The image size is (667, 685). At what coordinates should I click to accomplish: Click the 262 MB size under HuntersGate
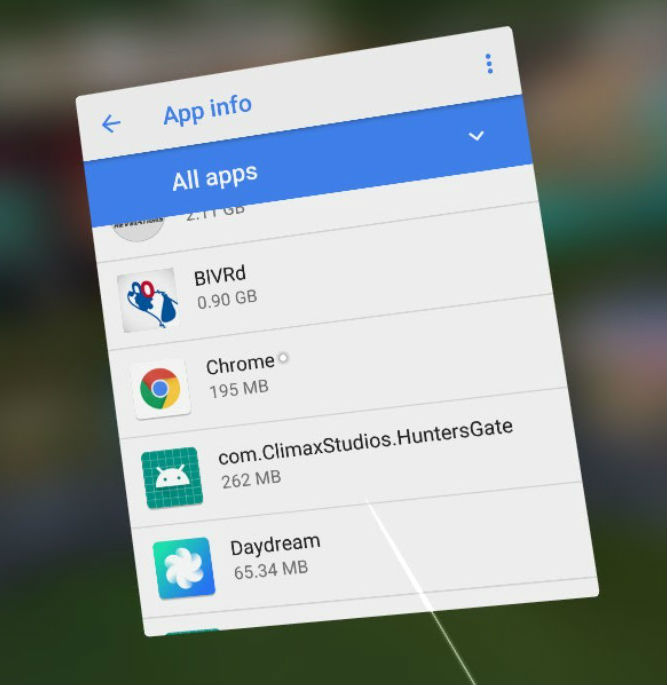251,479
